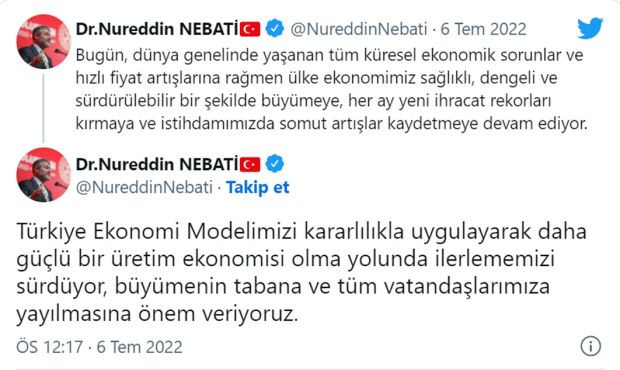Open @NureddinNebati handle next to Takip et
The height and width of the screenshot is (370, 620).
(x=144, y=187)
